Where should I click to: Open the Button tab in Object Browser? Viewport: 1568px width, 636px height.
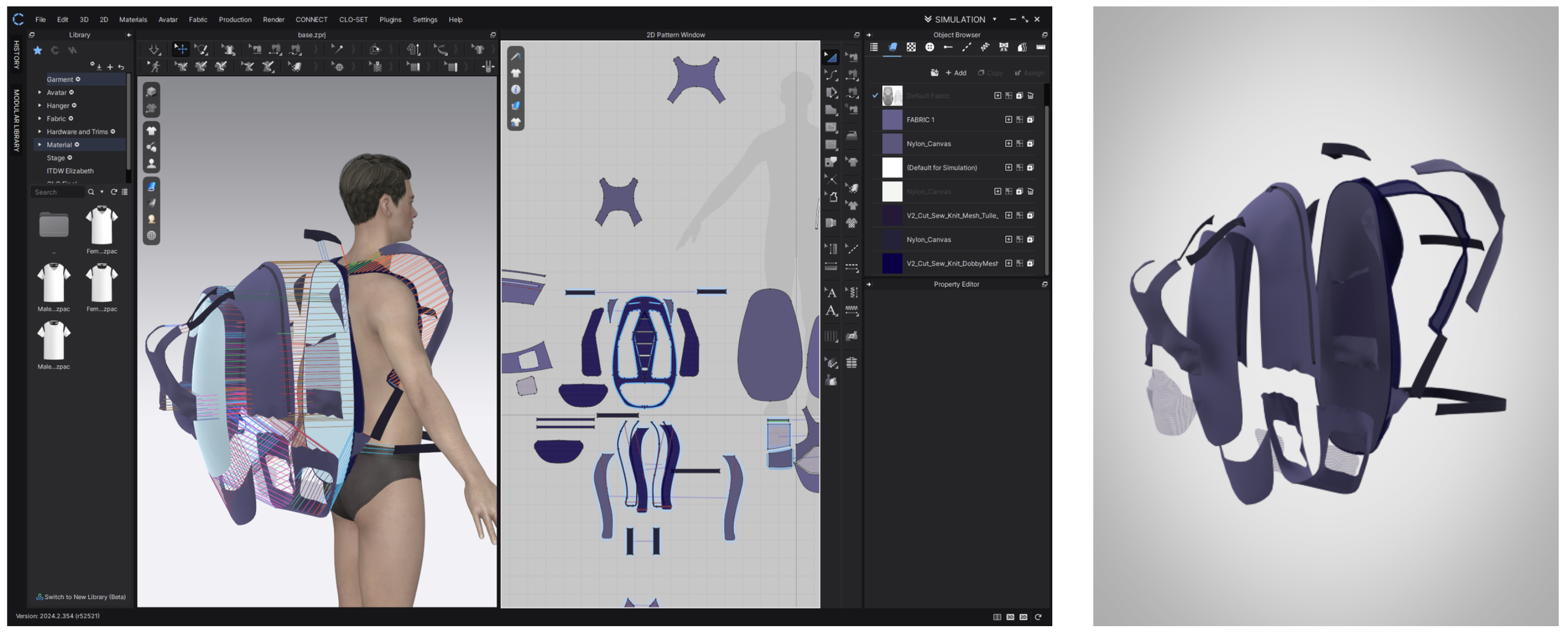tap(930, 48)
